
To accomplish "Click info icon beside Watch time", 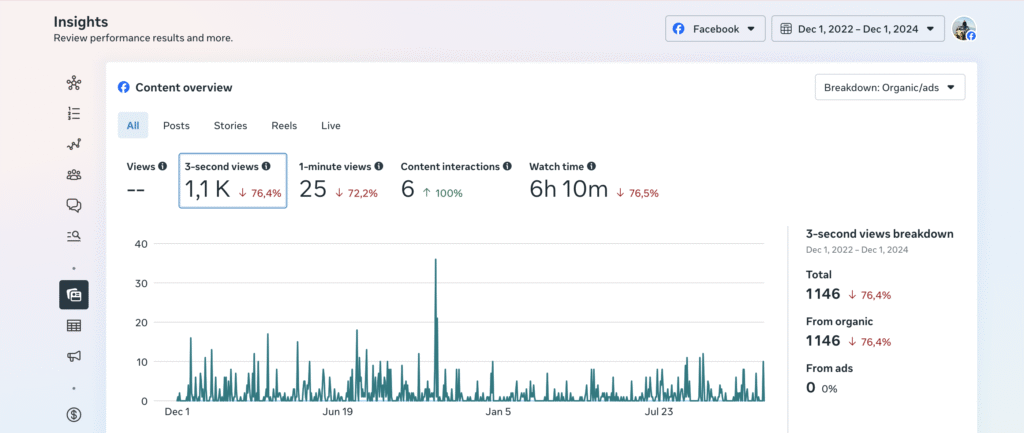I will (x=592, y=166).
